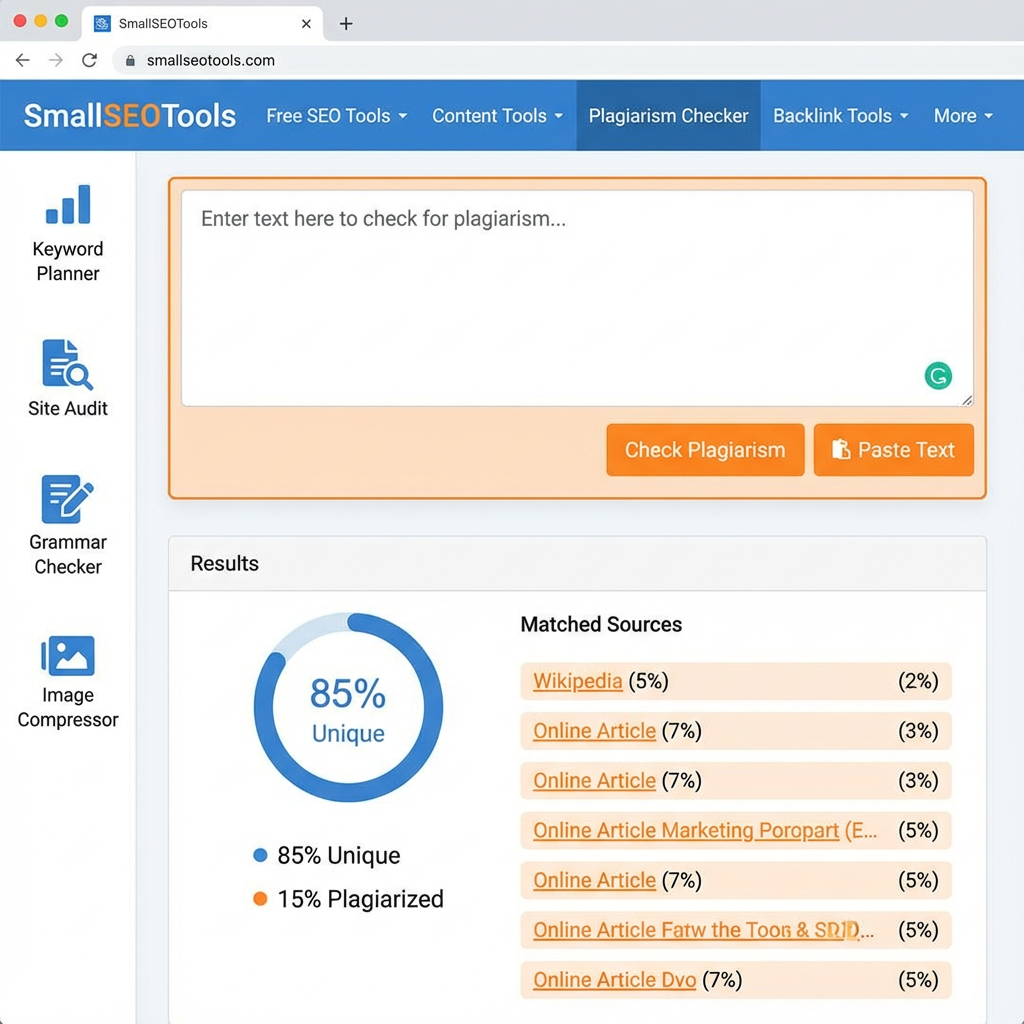Click the Results panel header
This screenshot has width=1024, height=1024.
pos(577,564)
